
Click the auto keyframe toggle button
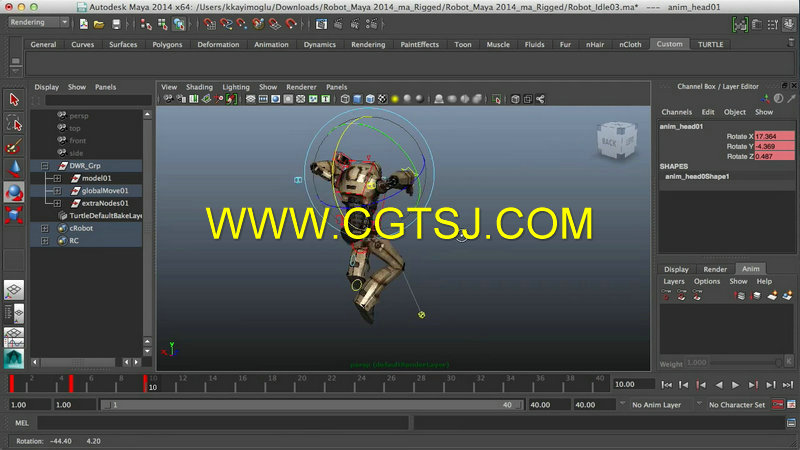[778, 405]
